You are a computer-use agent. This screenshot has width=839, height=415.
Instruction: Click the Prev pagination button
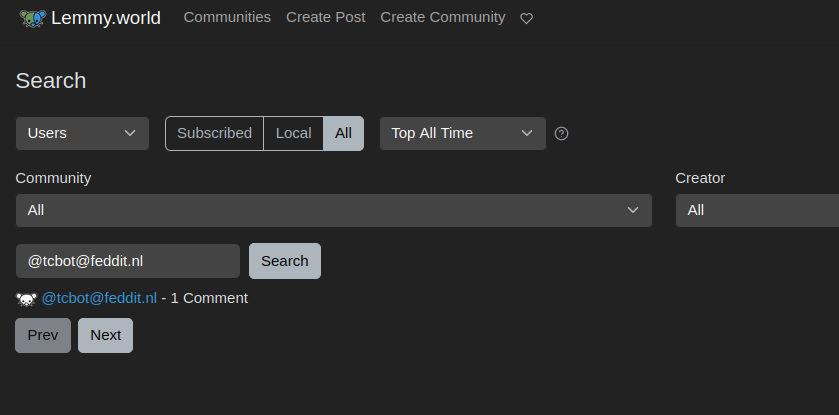click(x=43, y=335)
